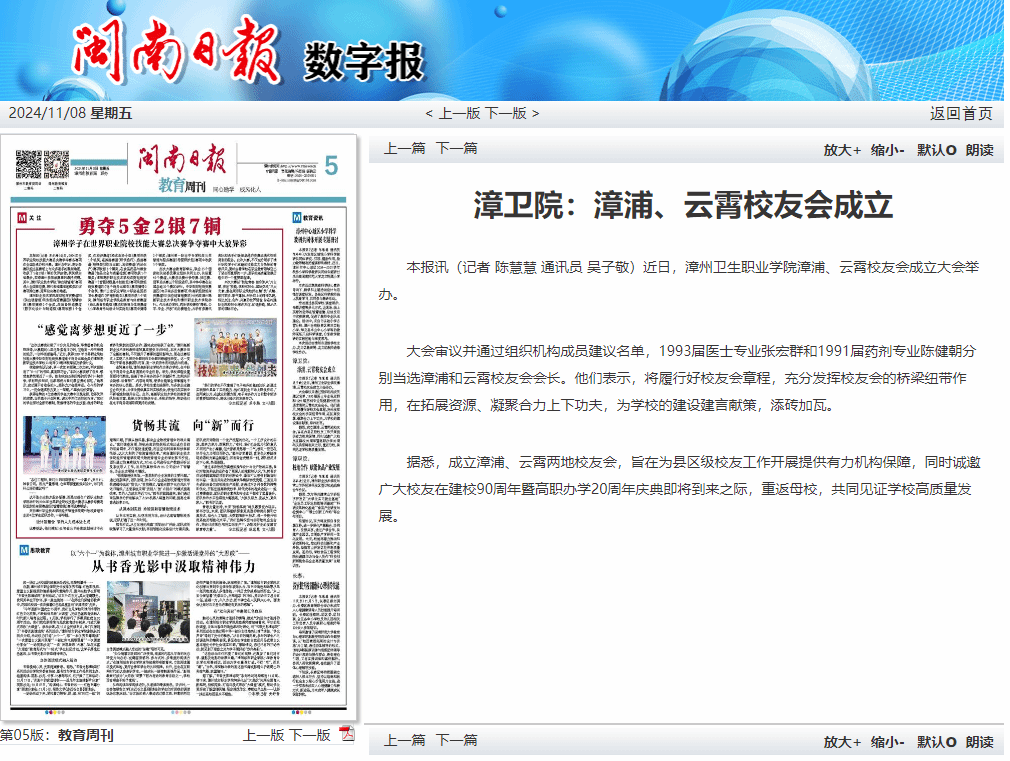This screenshot has height=761, width=1010.
Task: Go to 下一篇 below the article
Action: coord(456,741)
